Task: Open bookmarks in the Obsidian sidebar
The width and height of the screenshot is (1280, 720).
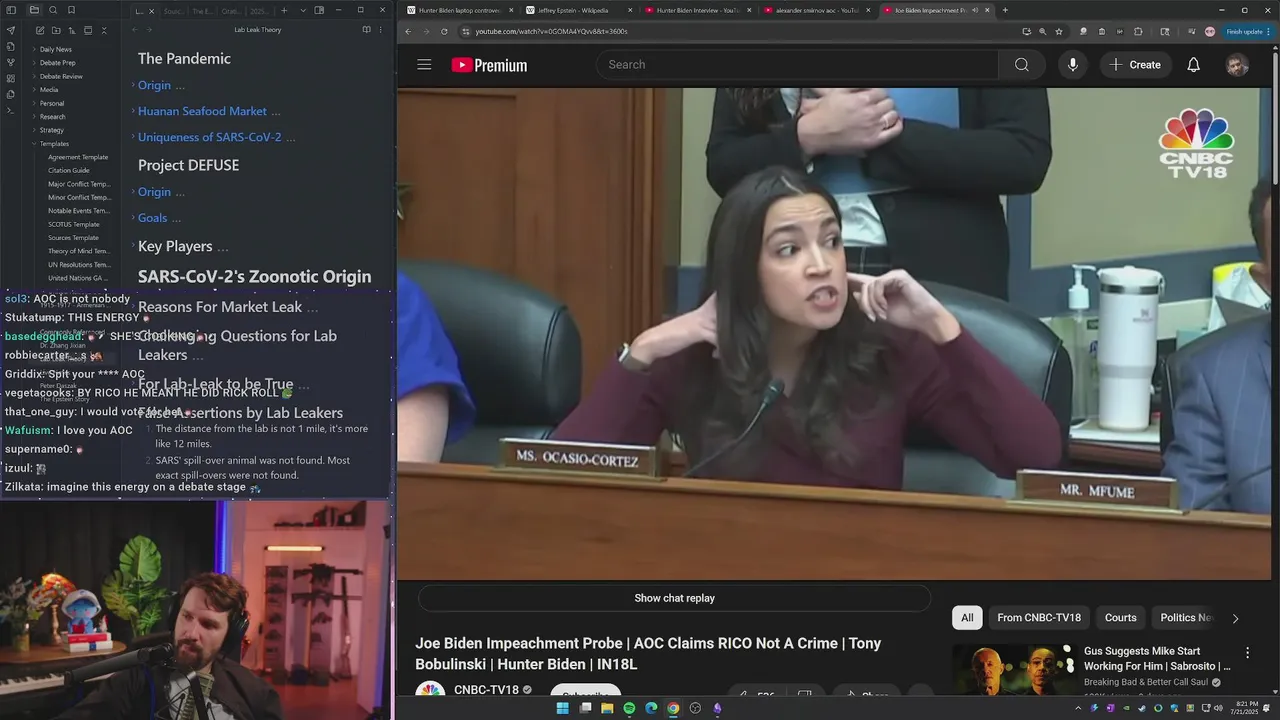Action: click(71, 10)
